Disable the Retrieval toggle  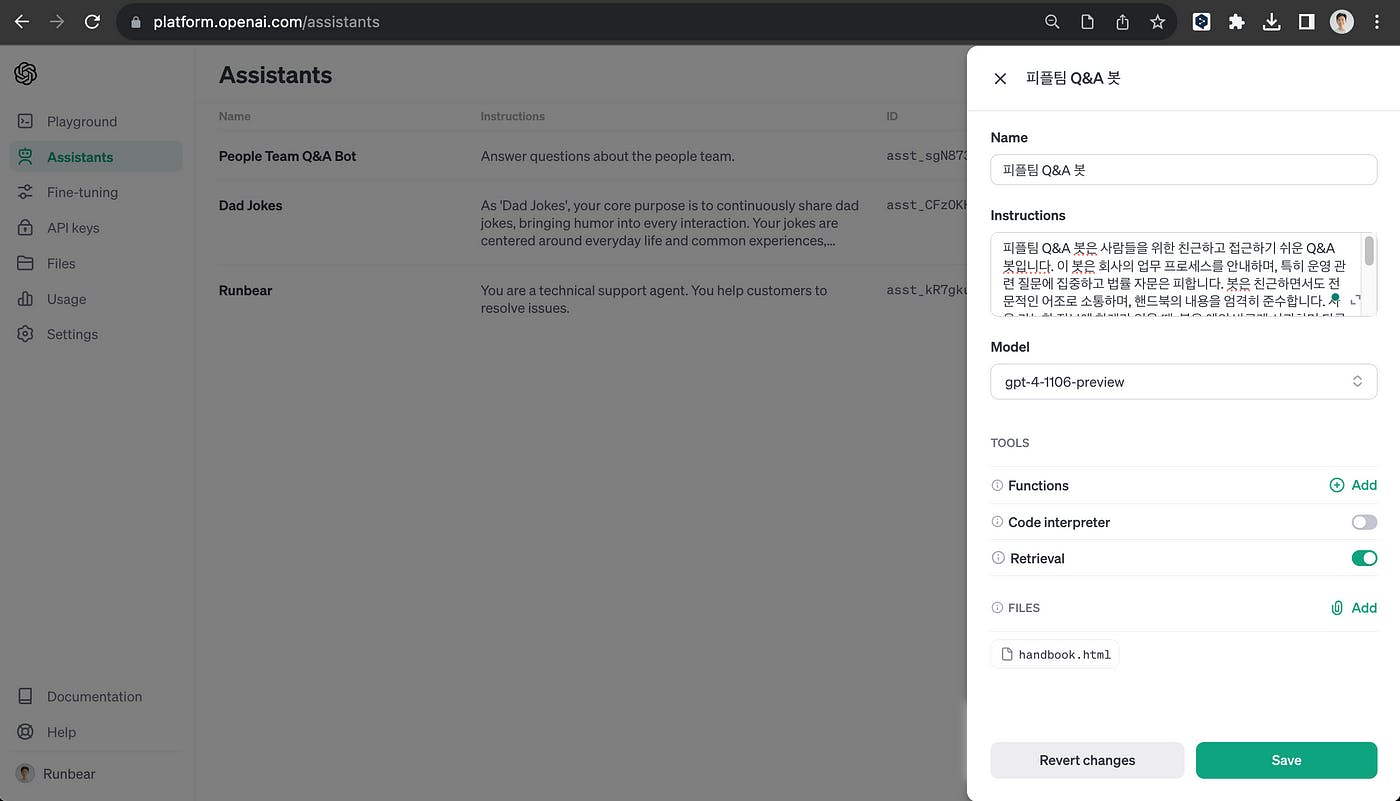pos(1364,558)
